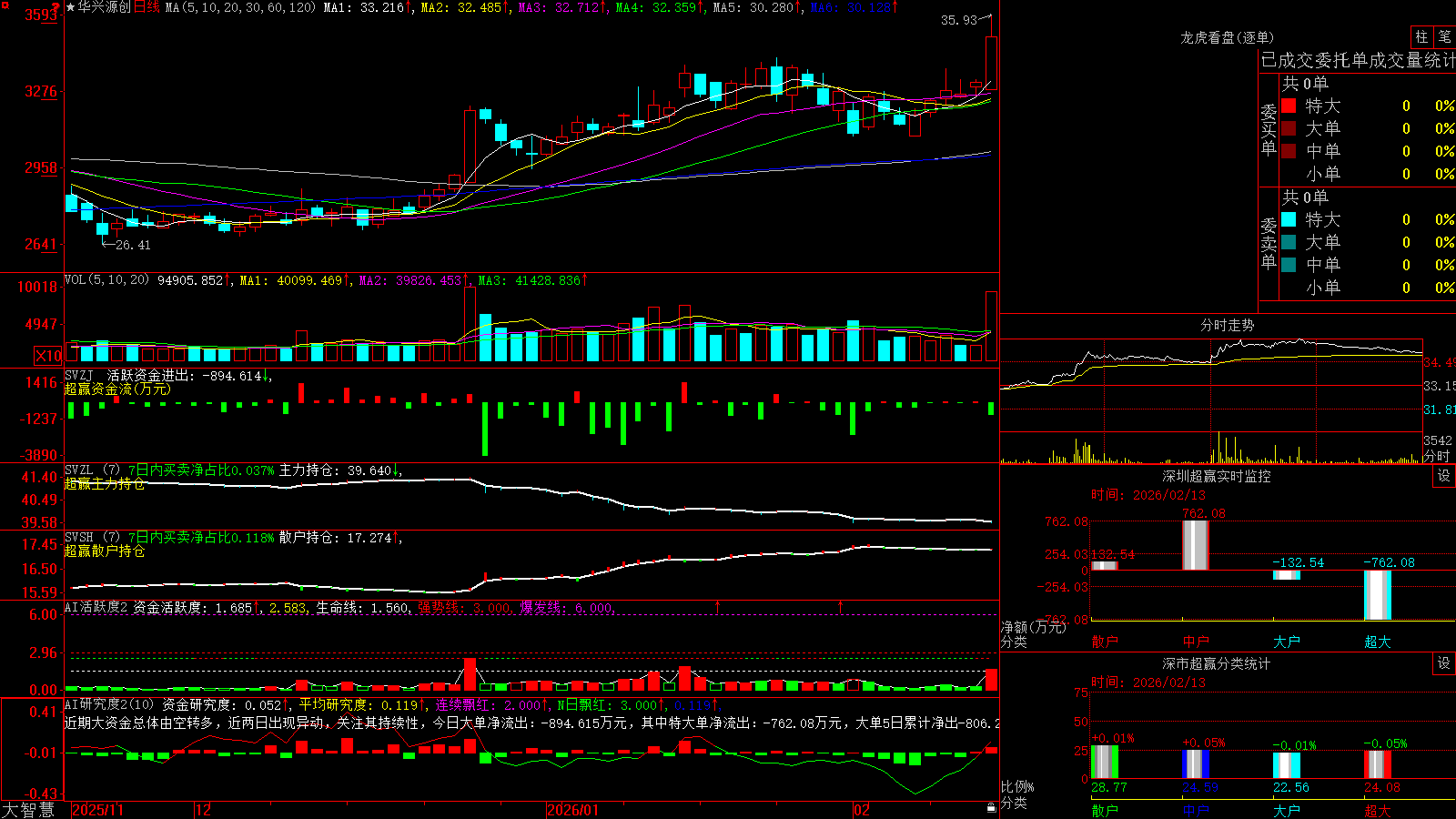
Task: Click the 35.93 high price label
Action: click(958, 20)
